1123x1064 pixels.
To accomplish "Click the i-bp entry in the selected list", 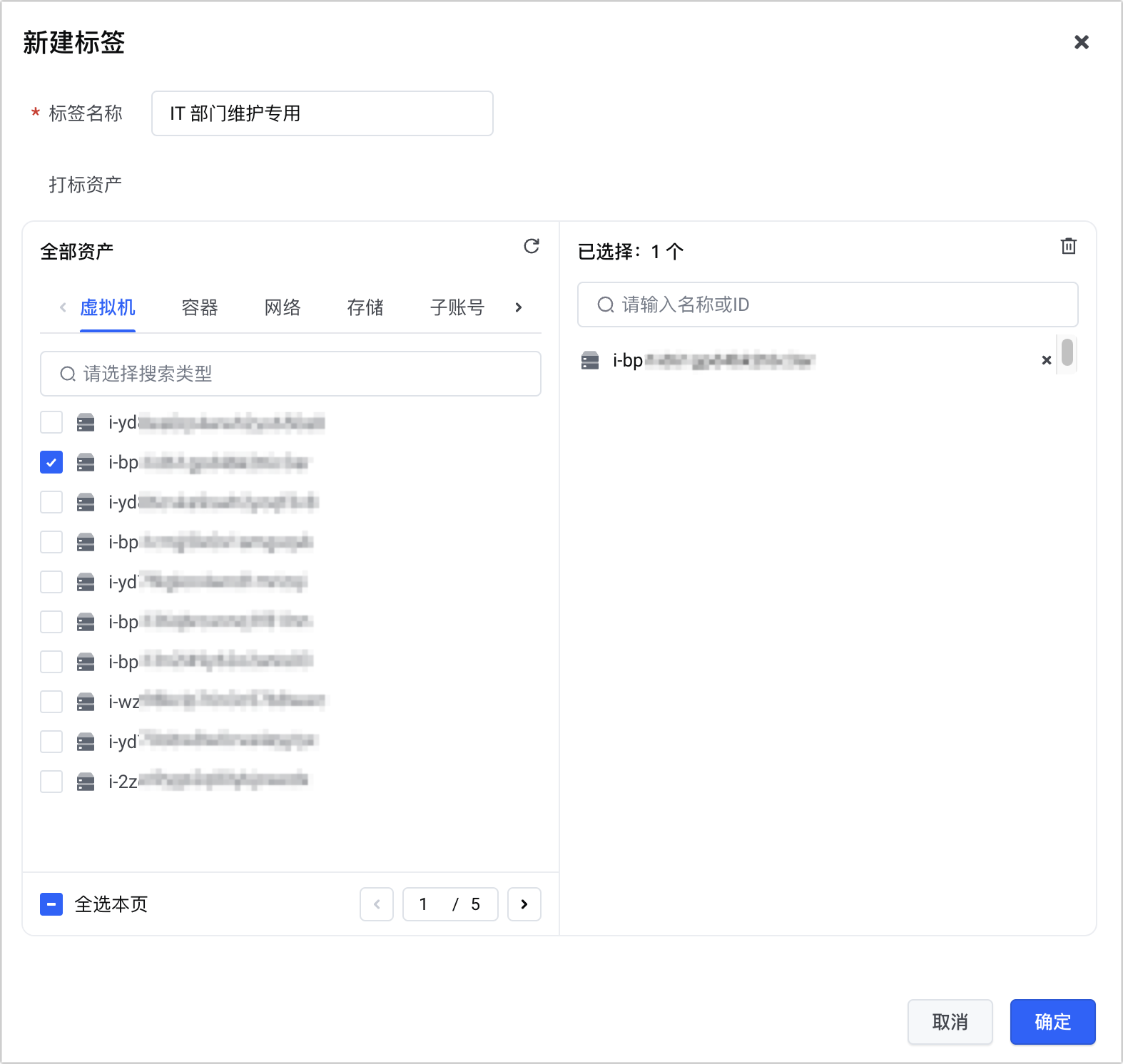I will pos(713,360).
